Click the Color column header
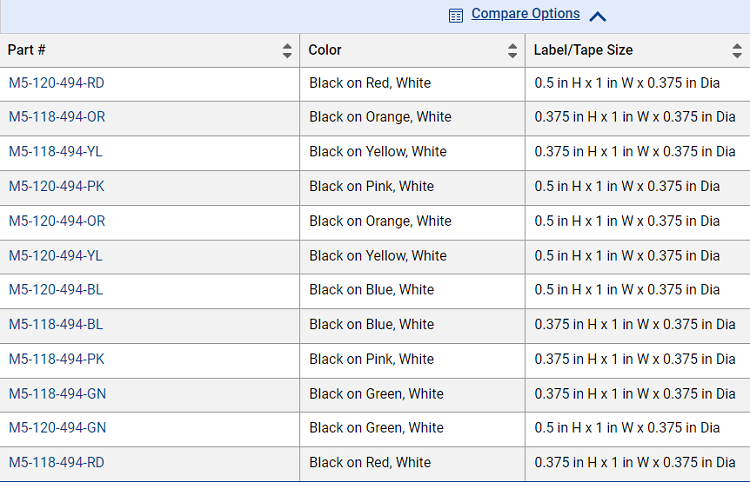 tap(412, 50)
